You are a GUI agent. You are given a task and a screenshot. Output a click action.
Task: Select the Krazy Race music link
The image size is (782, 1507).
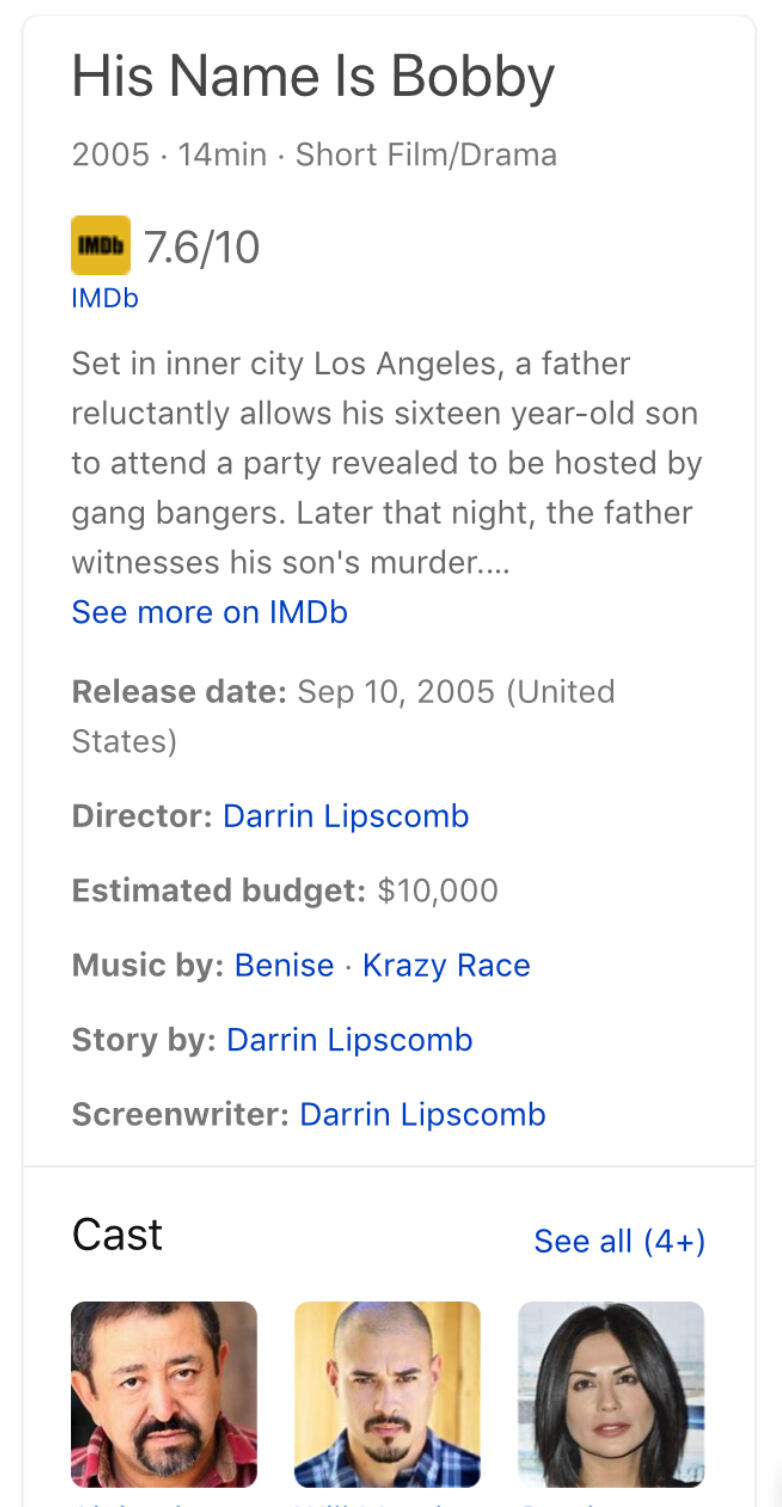(x=446, y=965)
